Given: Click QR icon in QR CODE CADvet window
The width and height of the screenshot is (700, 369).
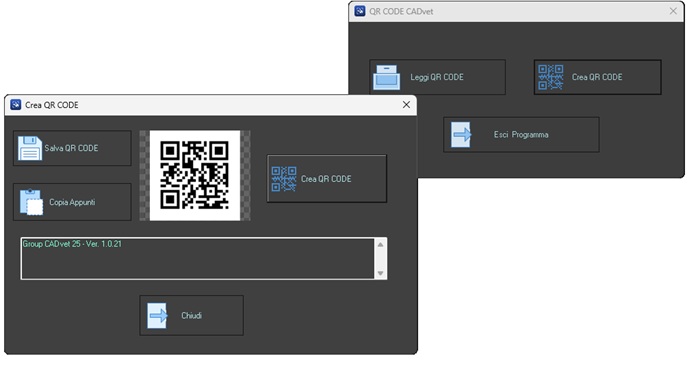Looking at the screenshot, I should coord(550,77).
